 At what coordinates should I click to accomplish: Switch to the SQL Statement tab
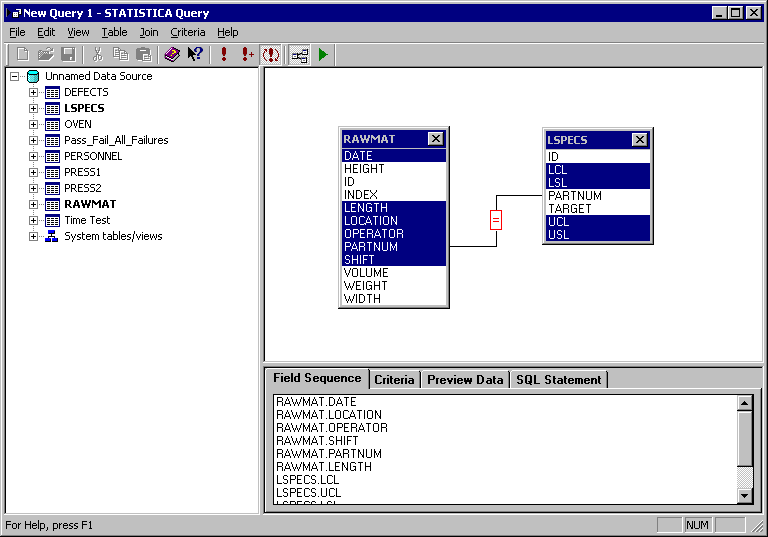[558, 380]
